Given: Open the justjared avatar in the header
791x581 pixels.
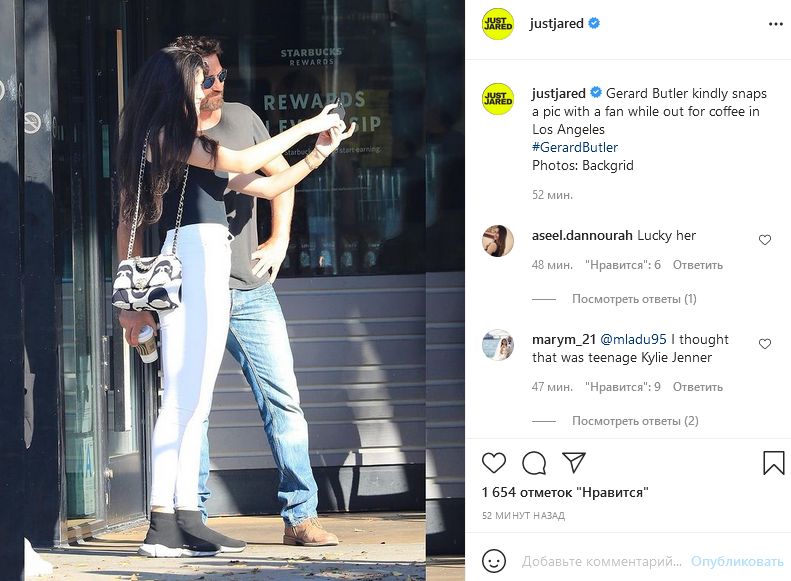Looking at the screenshot, I should pyautogui.click(x=498, y=24).
